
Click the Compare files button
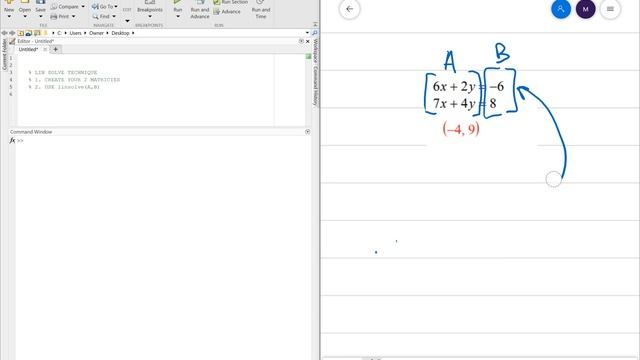(65, 7)
